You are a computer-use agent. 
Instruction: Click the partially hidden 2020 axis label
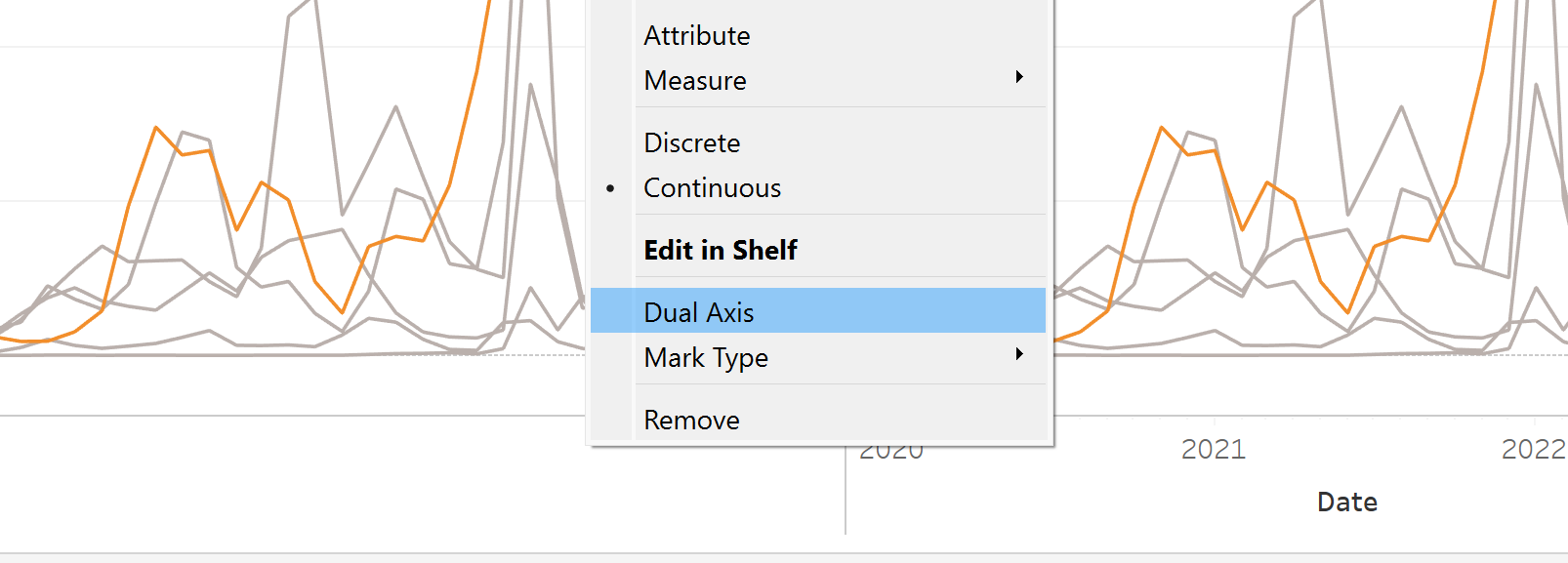tap(891, 454)
